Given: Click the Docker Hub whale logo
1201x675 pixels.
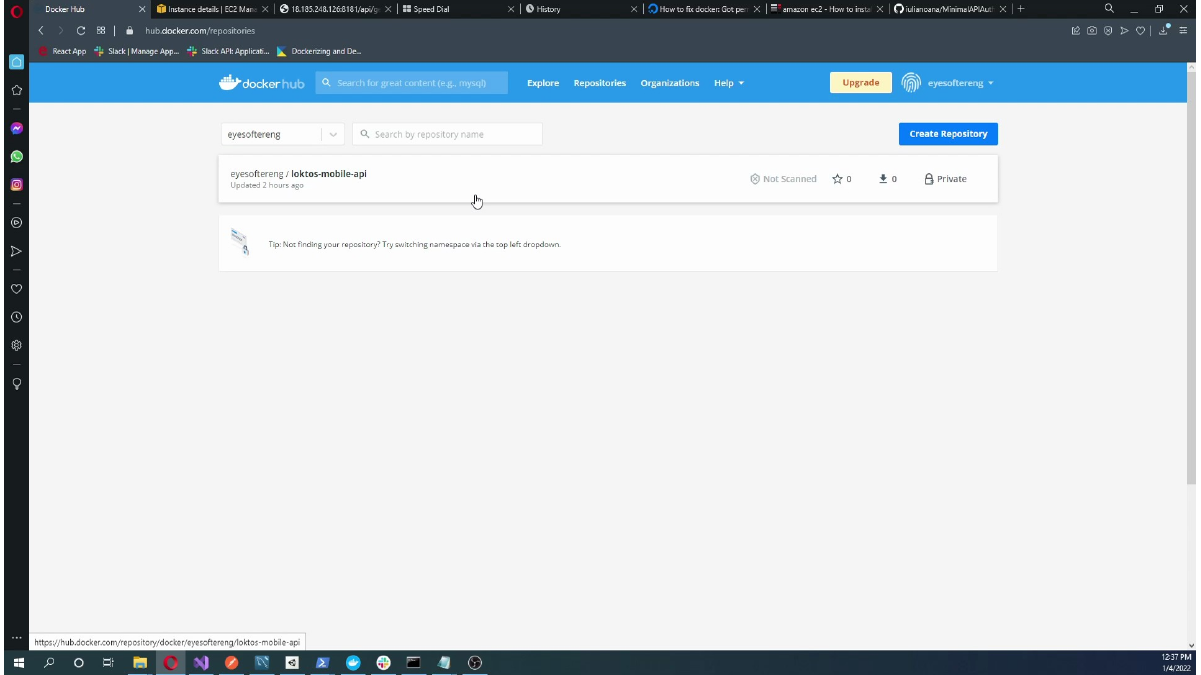Looking at the screenshot, I should pos(261,83).
